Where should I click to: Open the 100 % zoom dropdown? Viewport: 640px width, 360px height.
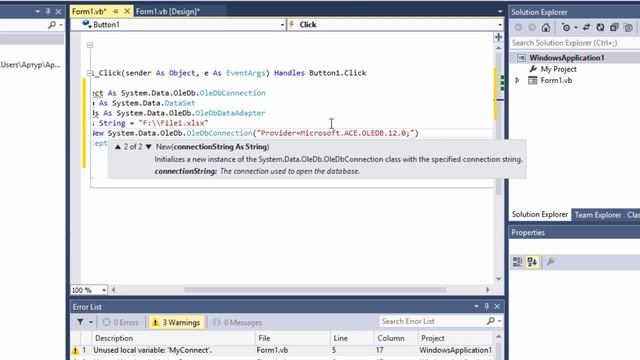[104, 290]
